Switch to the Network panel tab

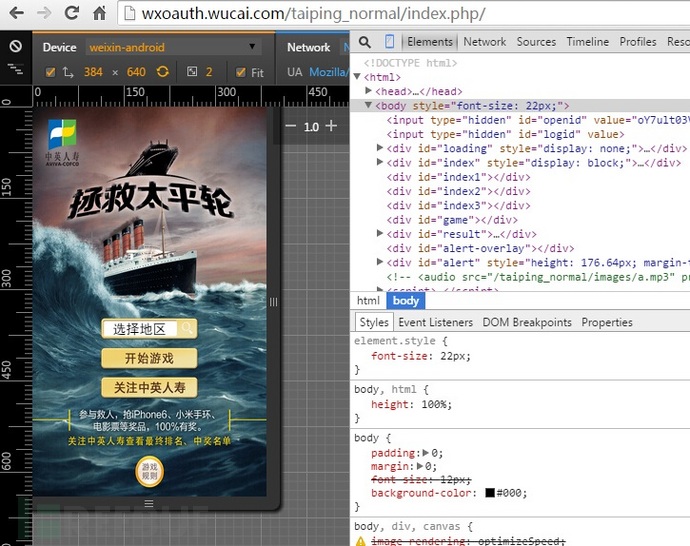[x=484, y=42]
